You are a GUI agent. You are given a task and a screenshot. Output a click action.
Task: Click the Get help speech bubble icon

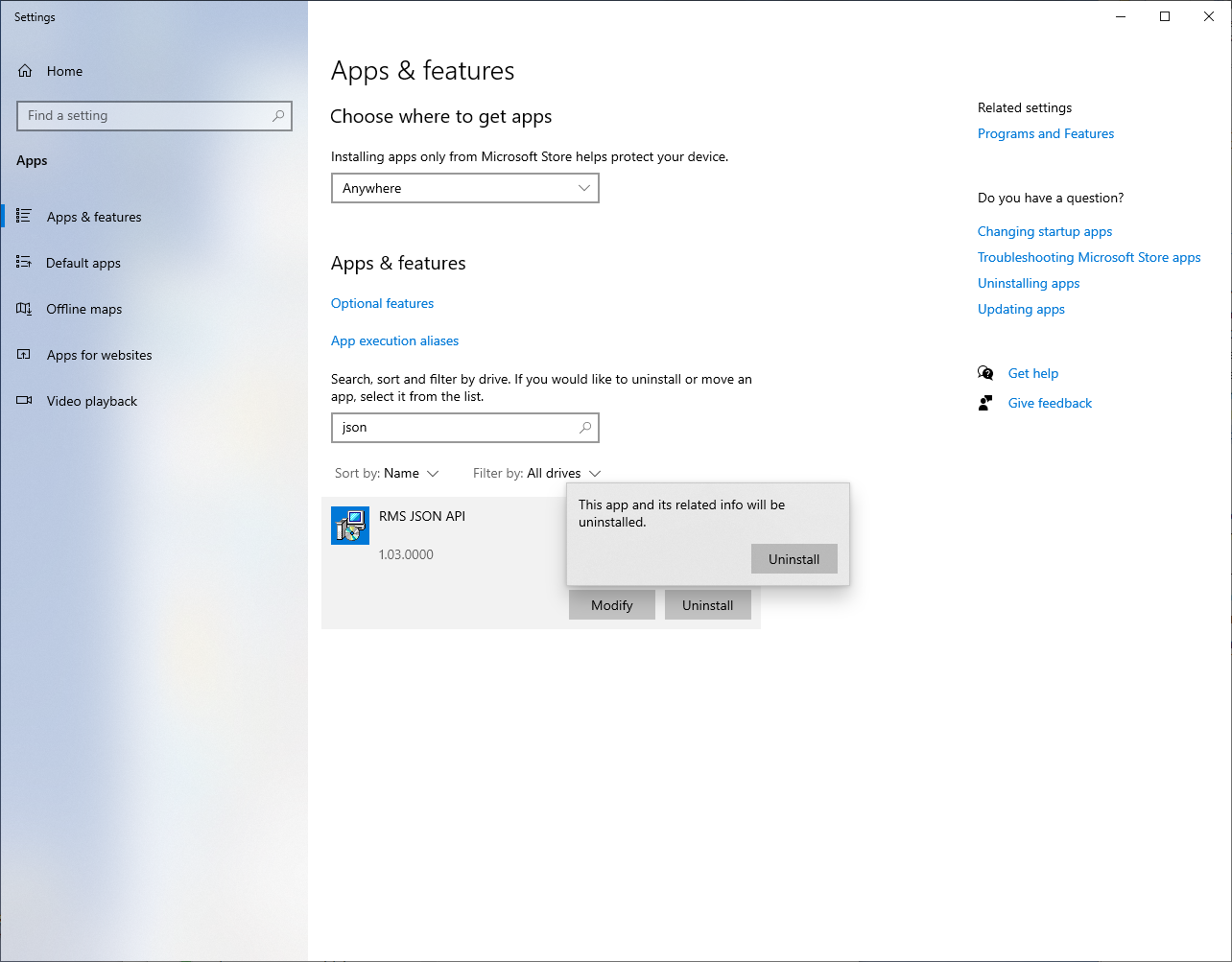(985, 373)
